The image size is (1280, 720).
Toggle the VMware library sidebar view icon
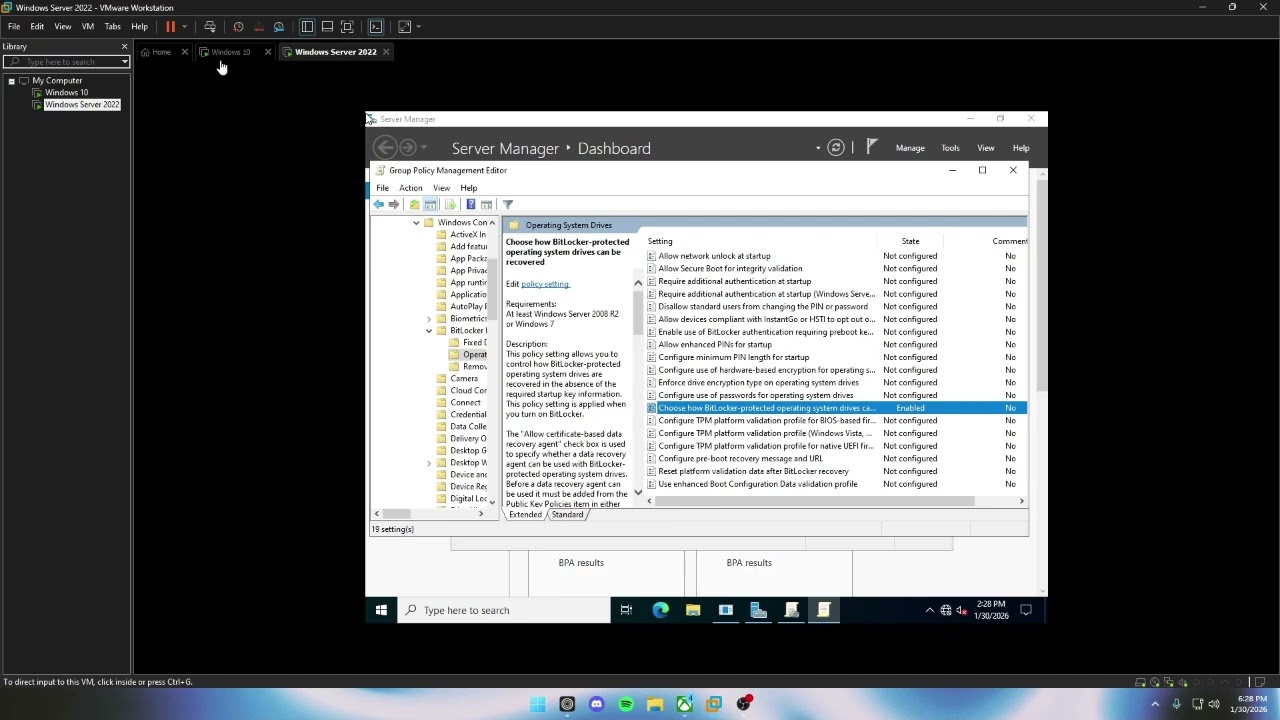click(307, 27)
